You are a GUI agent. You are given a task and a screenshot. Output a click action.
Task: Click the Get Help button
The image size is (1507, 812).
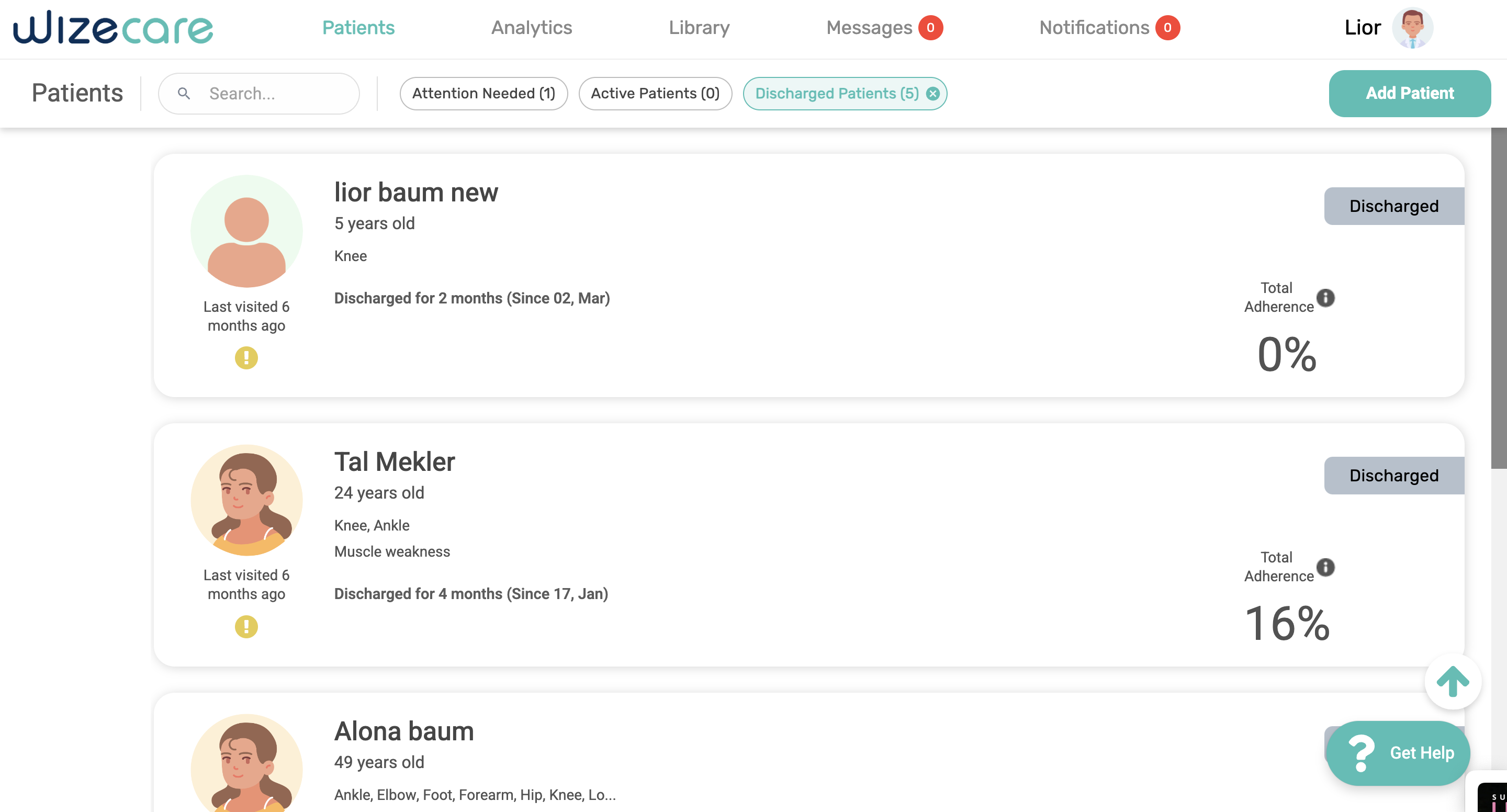click(x=1398, y=753)
